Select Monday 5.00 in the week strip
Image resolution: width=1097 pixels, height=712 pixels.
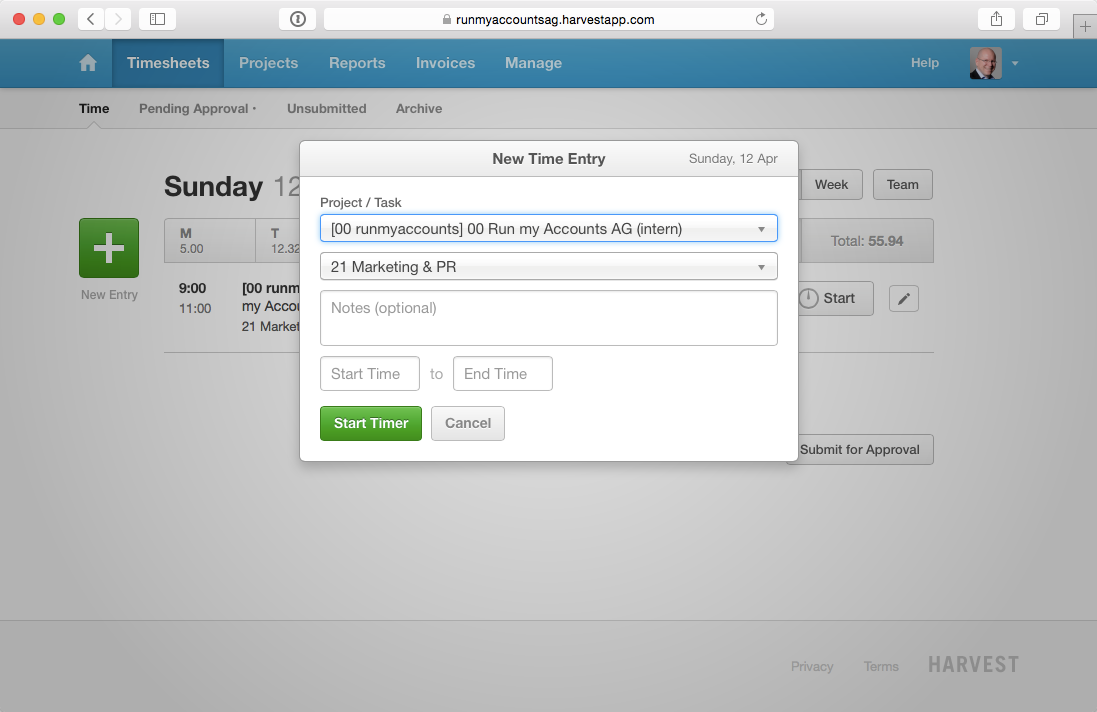tap(210, 241)
